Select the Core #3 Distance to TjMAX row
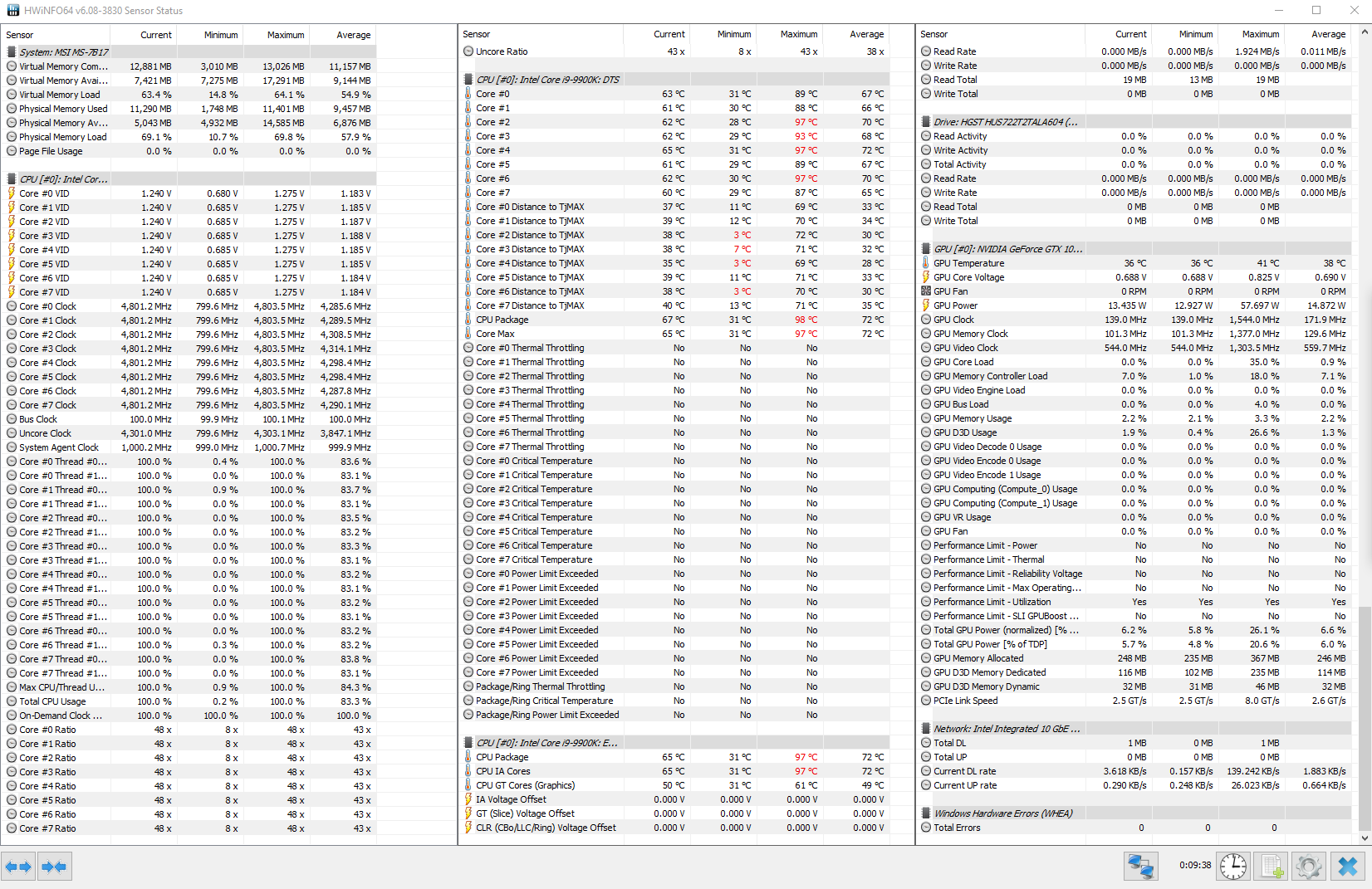Image resolution: width=1372 pixels, height=889 pixels. pos(676,249)
